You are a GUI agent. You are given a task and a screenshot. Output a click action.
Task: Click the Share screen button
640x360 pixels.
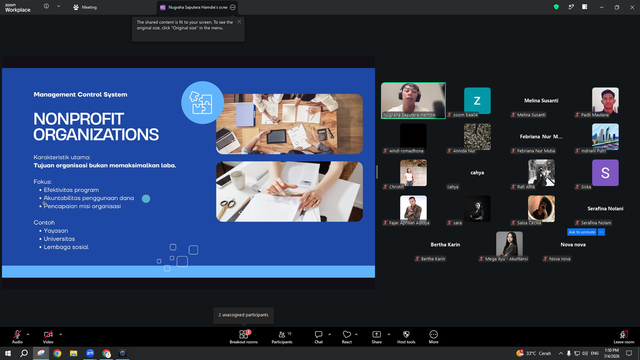pos(376,337)
